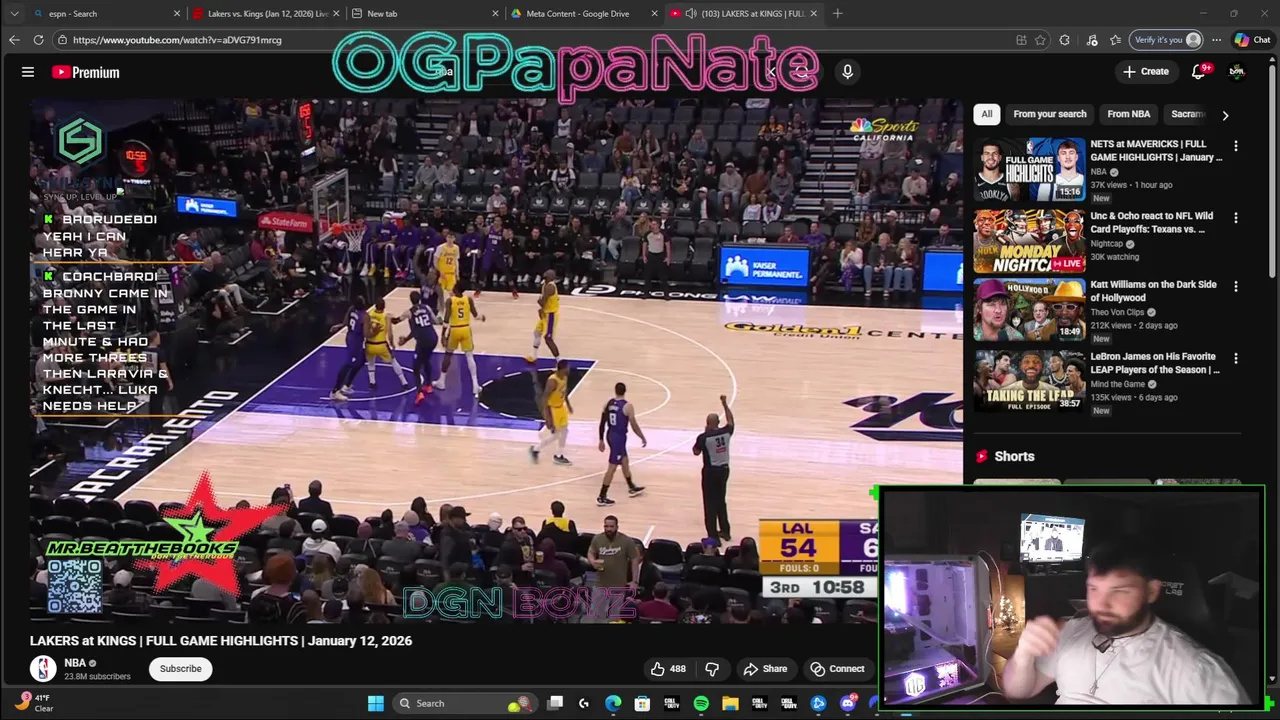Open Katt Williams Dark Side title
Image resolution: width=1280 pixels, height=720 pixels.
[1153, 291]
